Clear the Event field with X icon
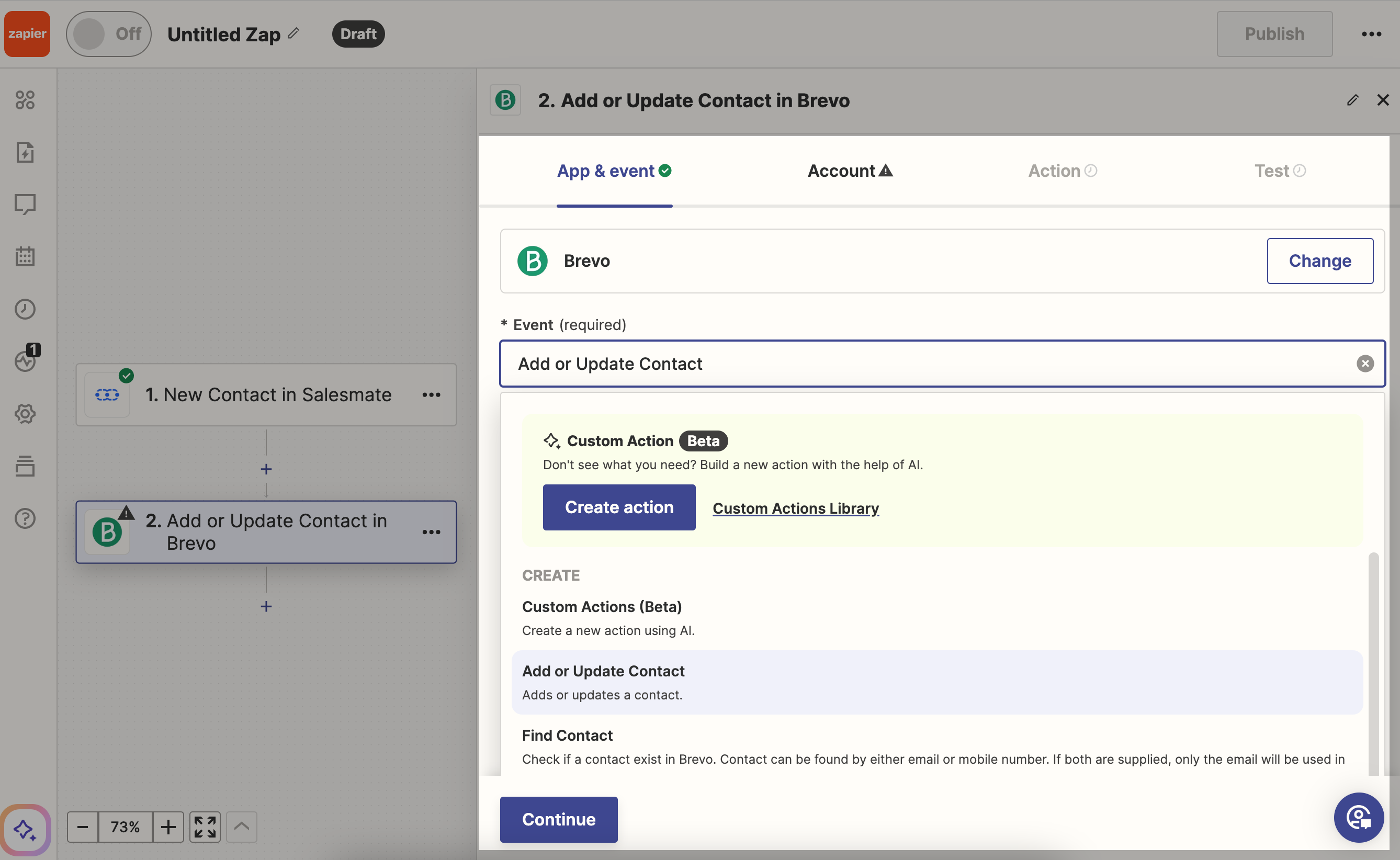The image size is (1400, 860). pos(1365,364)
